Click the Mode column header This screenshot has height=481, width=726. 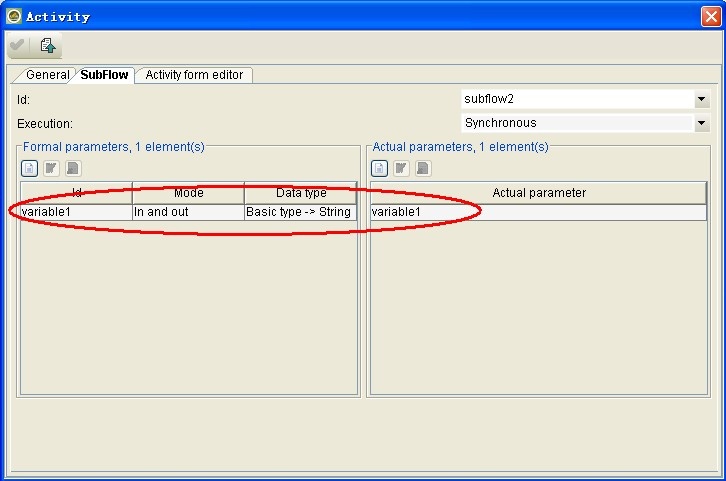tap(188, 193)
